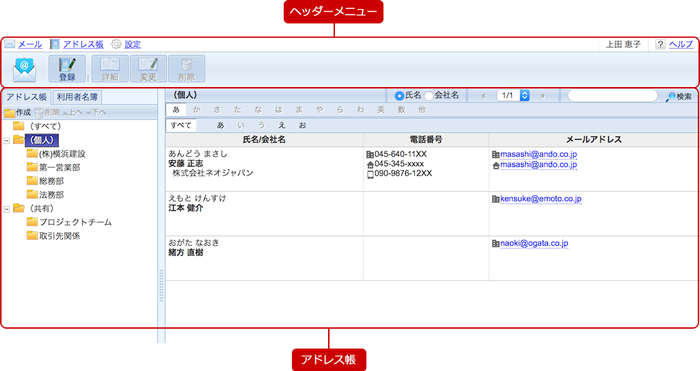Open the 1/1 page selector dropdown
The width and height of the screenshot is (700, 371).
[513, 96]
